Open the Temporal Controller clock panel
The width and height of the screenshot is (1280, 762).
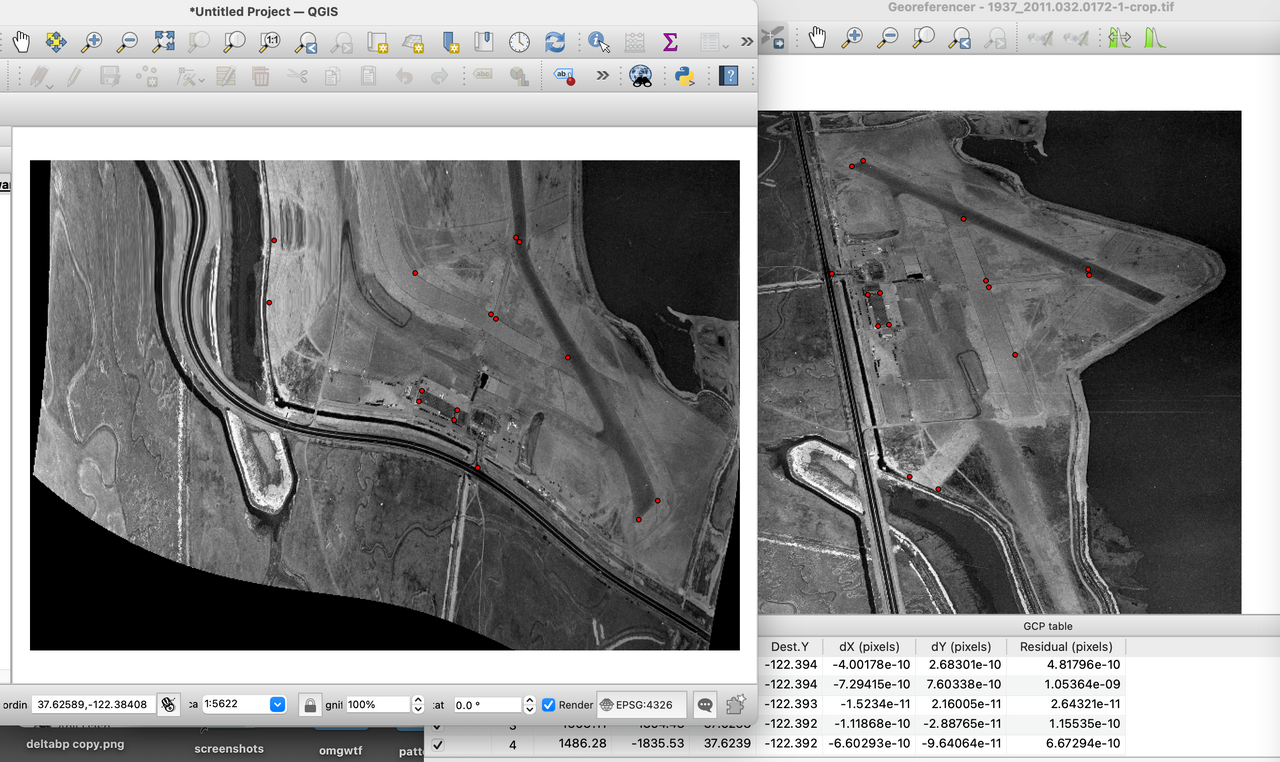click(520, 42)
